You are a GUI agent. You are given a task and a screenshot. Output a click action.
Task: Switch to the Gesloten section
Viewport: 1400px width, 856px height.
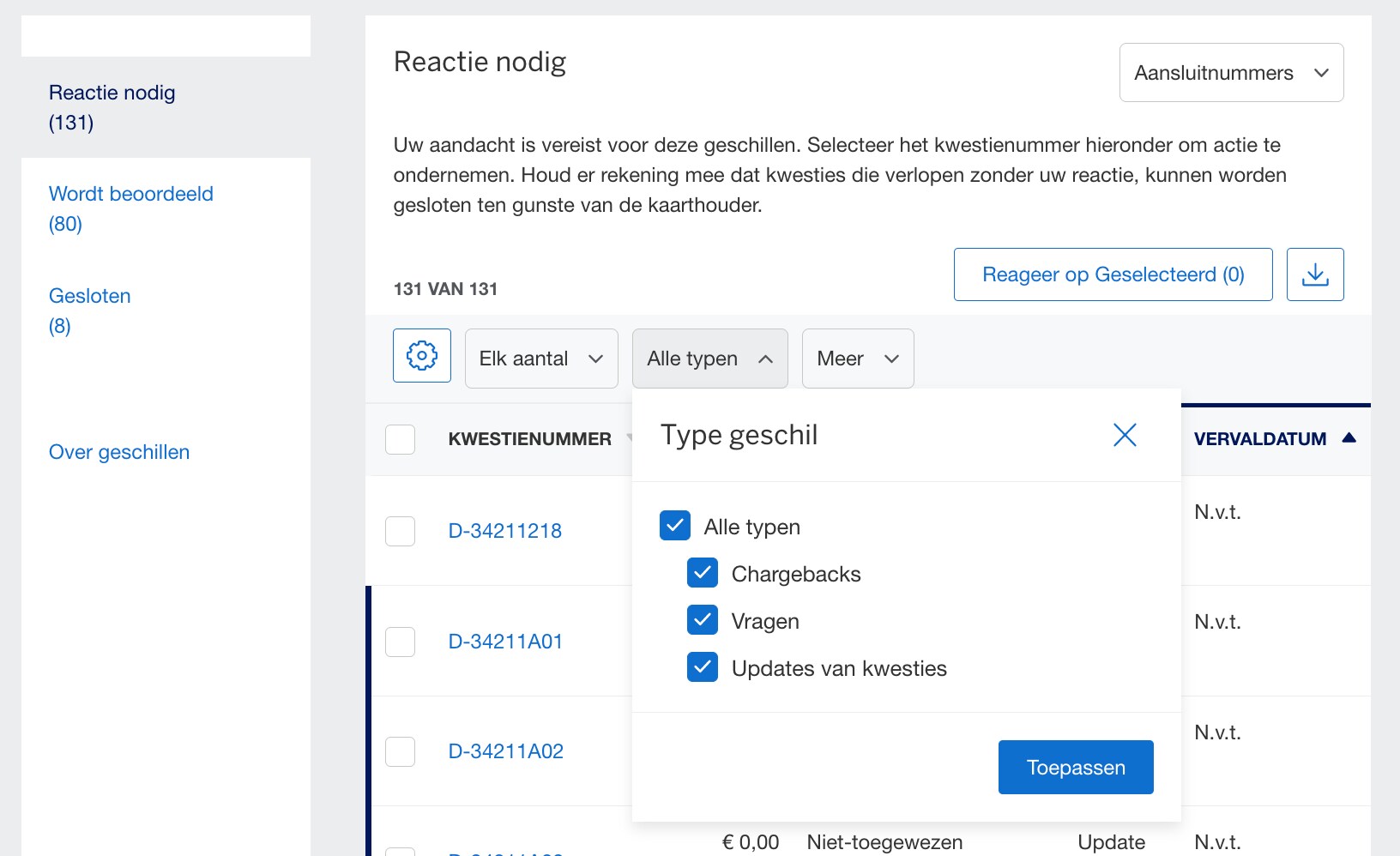tap(89, 295)
